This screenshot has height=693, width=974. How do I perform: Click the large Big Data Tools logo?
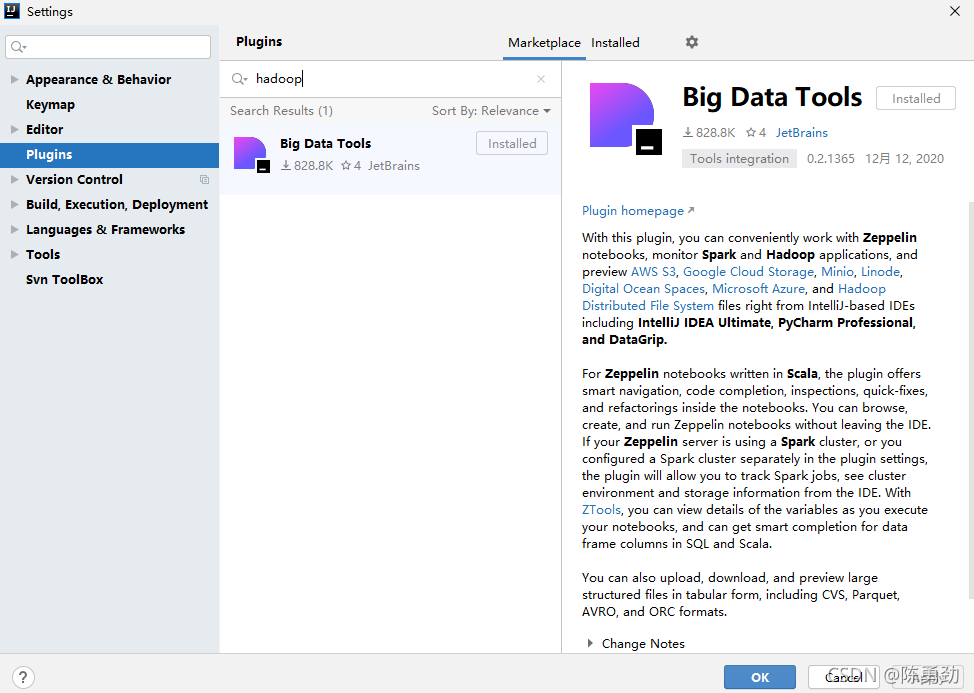click(626, 119)
